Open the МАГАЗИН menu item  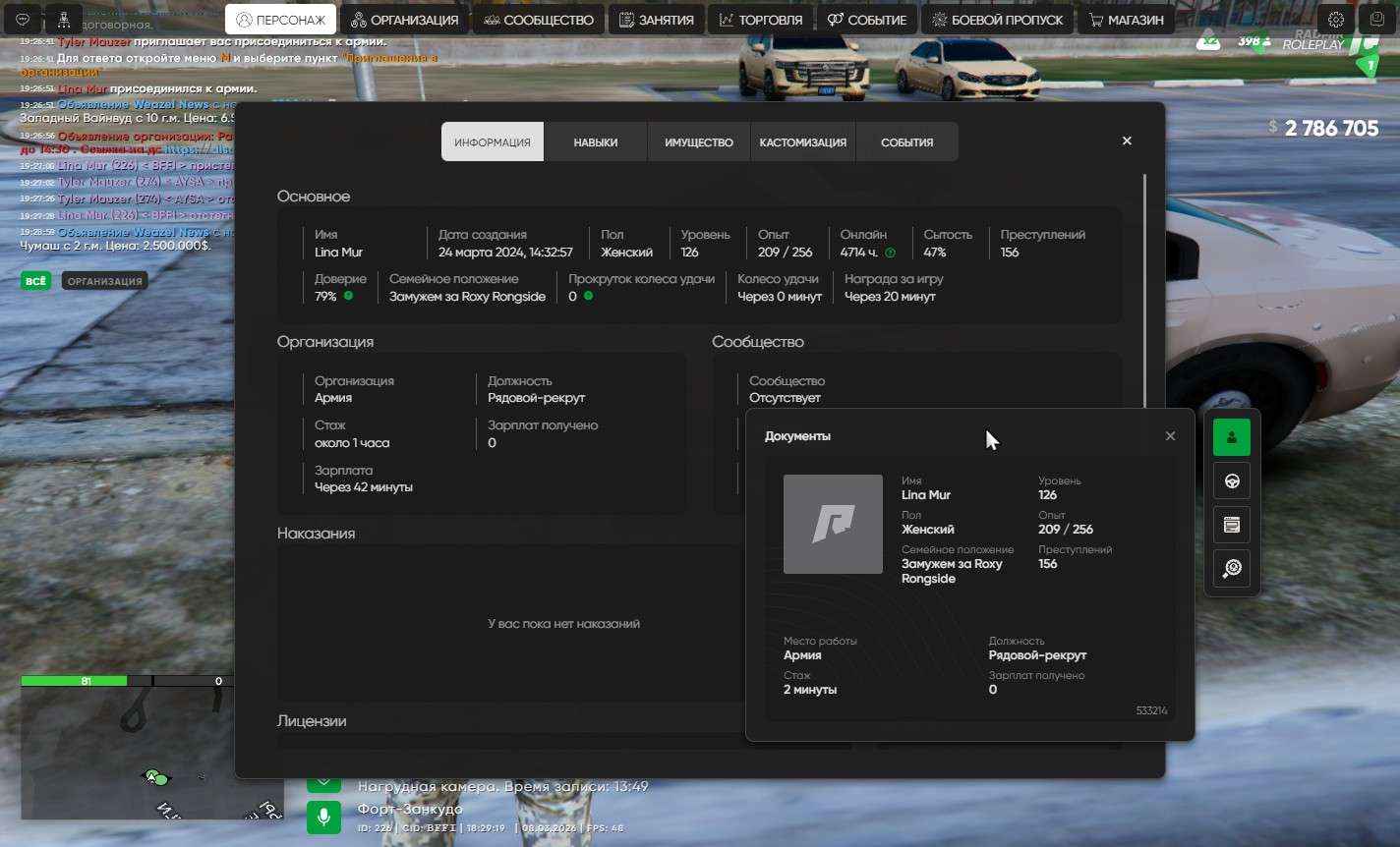[1126, 20]
